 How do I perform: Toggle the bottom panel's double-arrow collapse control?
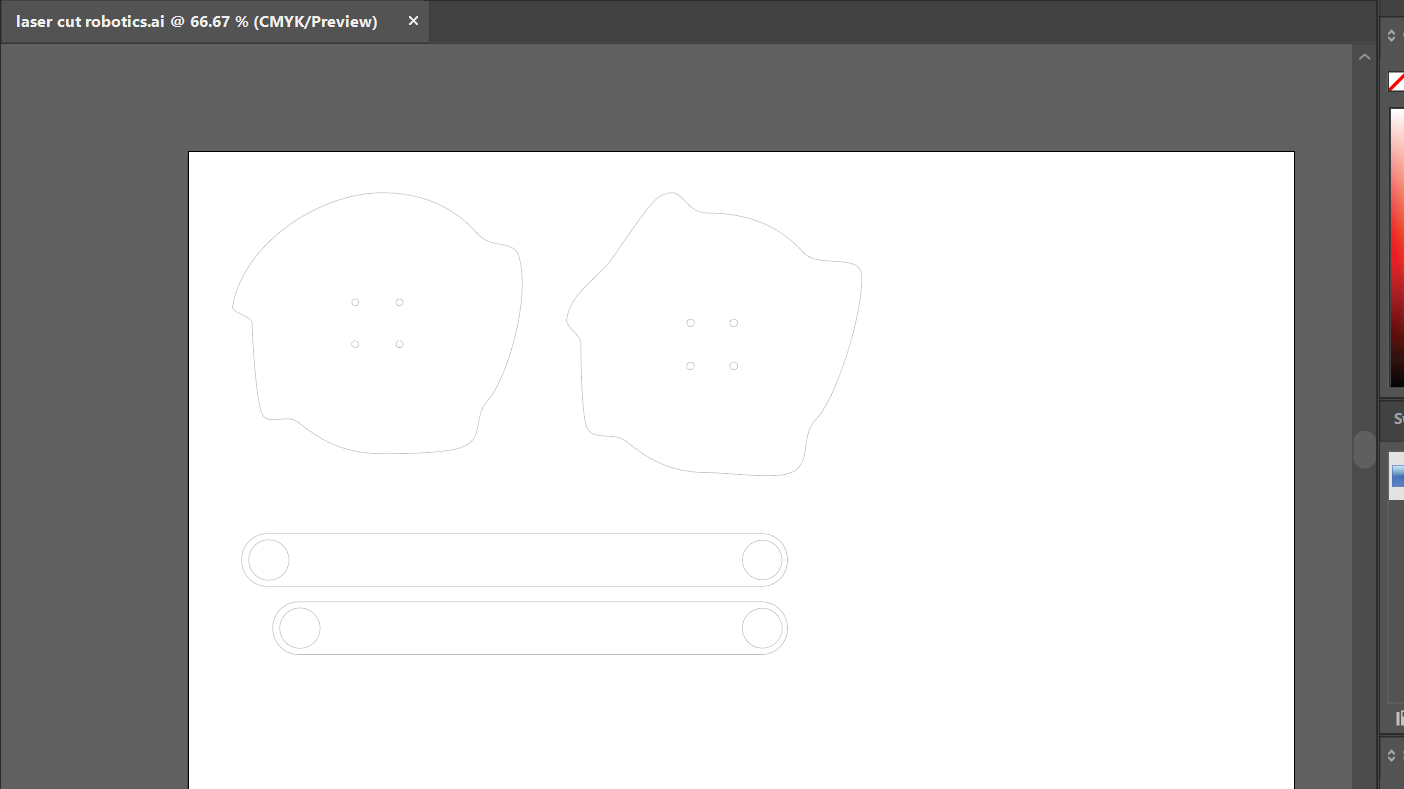(x=1391, y=756)
